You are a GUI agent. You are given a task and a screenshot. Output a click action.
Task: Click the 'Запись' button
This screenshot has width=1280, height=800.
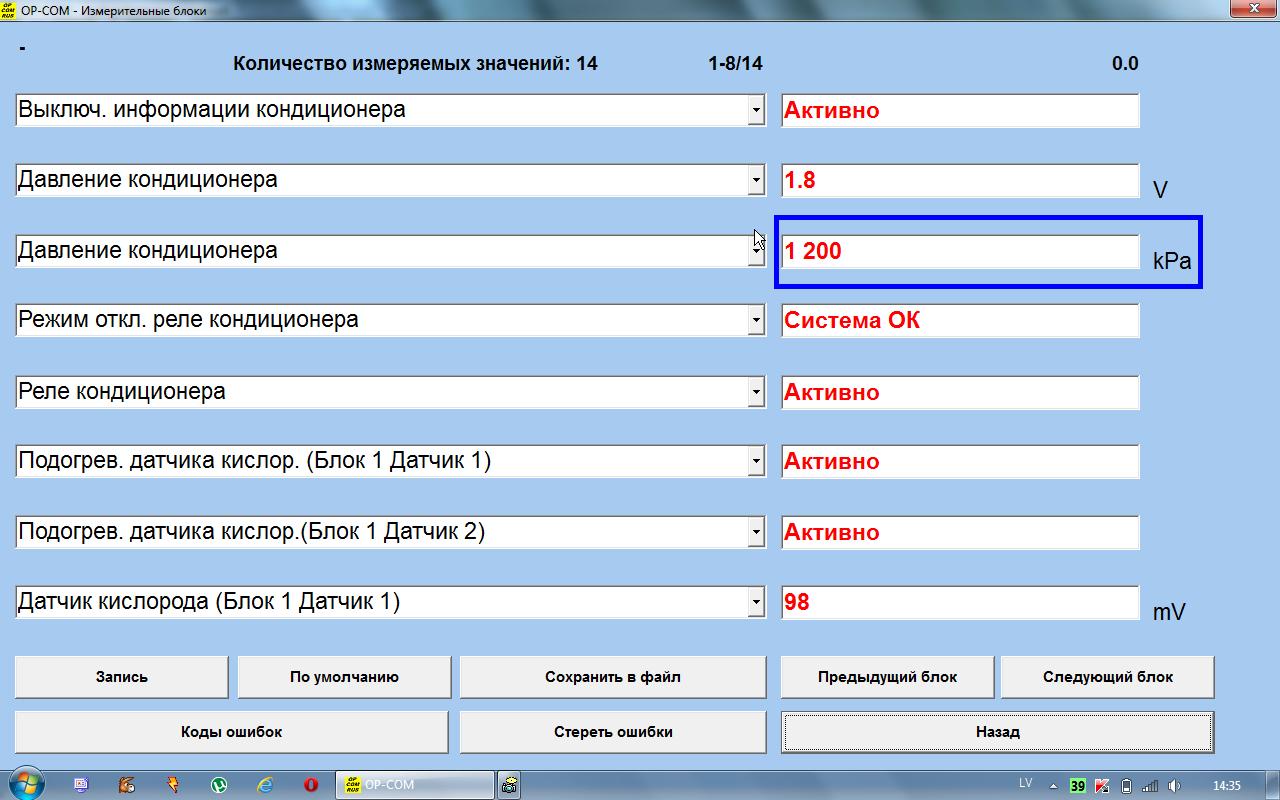click(x=122, y=677)
